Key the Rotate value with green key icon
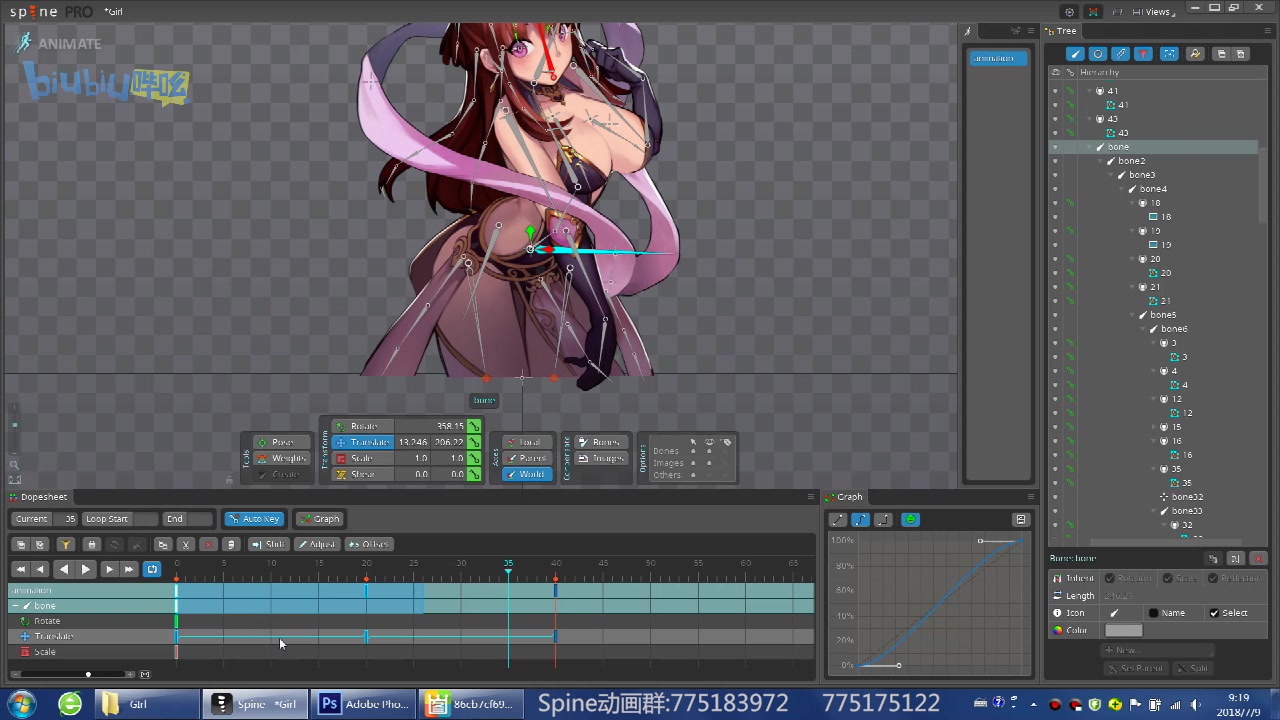This screenshot has width=1280, height=720. click(x=474, y=426)
